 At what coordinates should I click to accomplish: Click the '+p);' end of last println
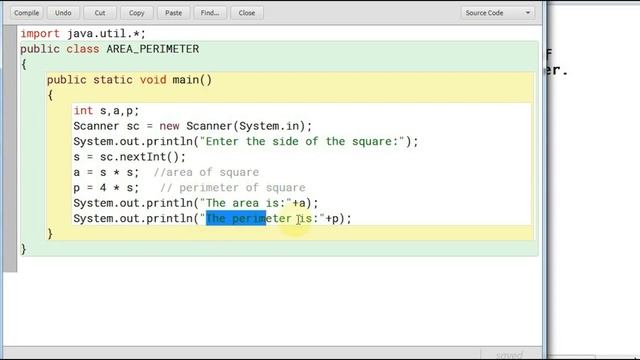tap(338, 219)
